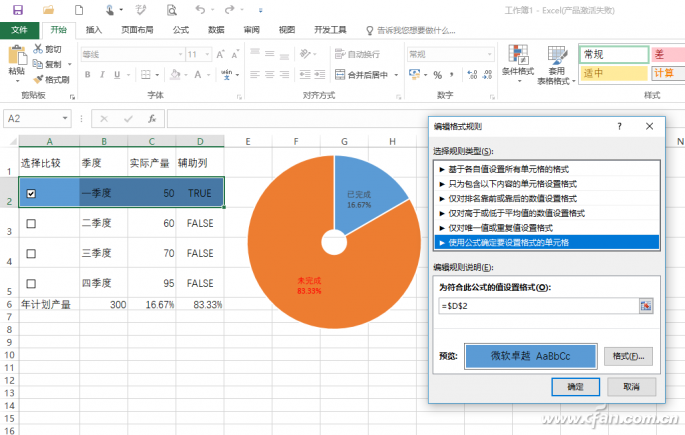
Task: Open the Alignment group dialog launcher
Action: pyautogui.click(x=398, y=97)
